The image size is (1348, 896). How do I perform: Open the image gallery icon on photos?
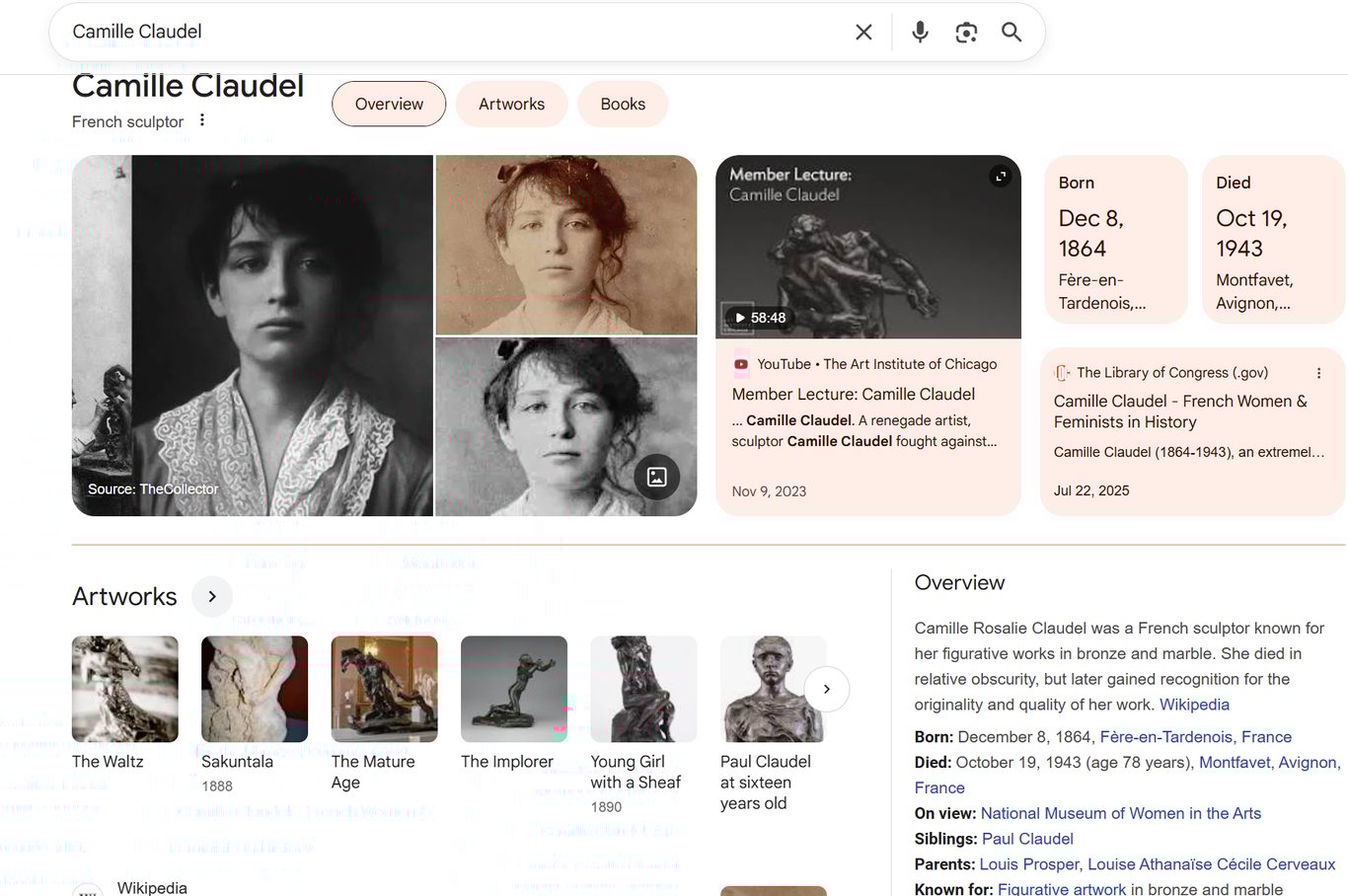point(656,478)
